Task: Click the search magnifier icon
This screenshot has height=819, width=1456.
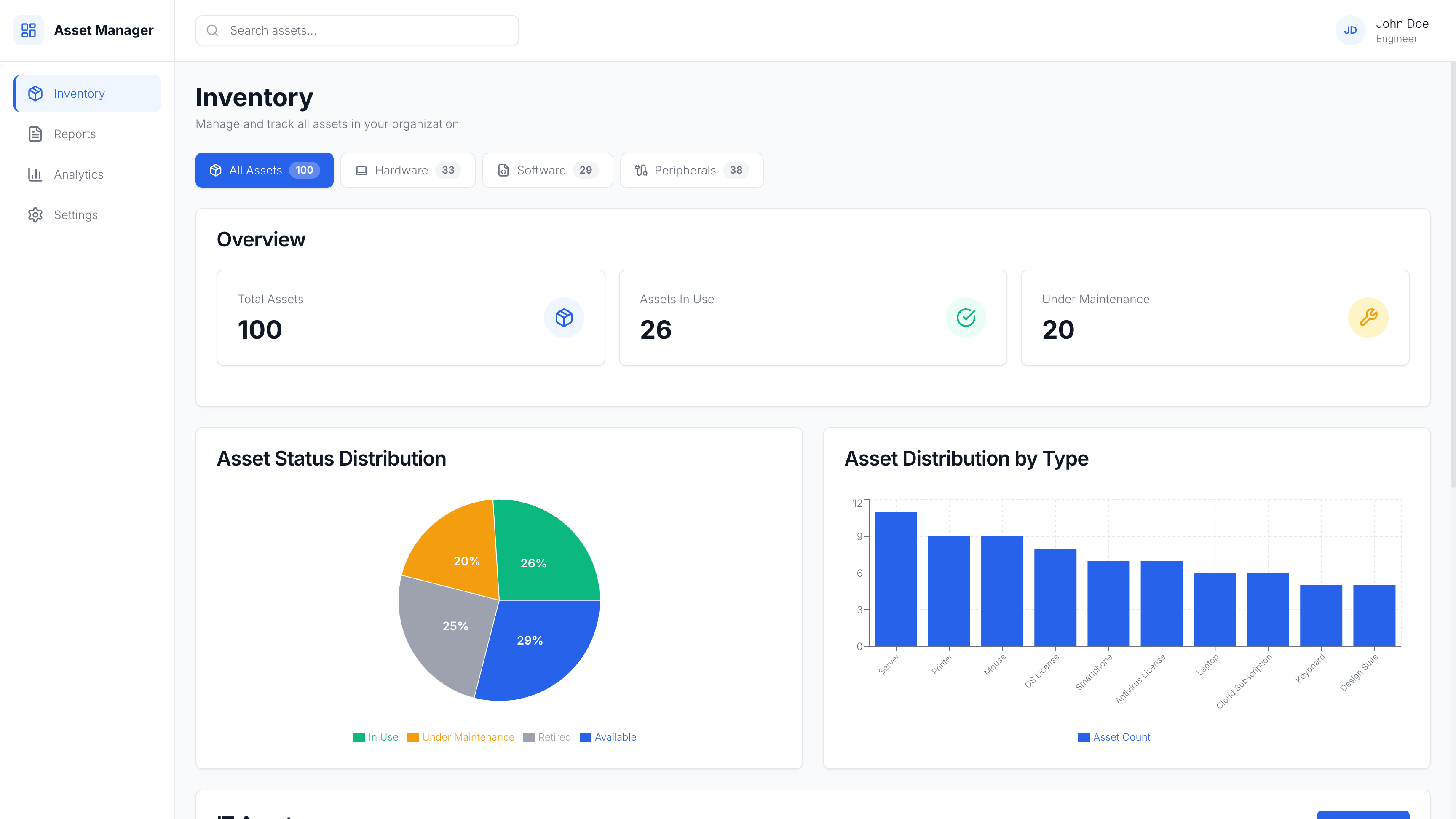Action: 212,30
